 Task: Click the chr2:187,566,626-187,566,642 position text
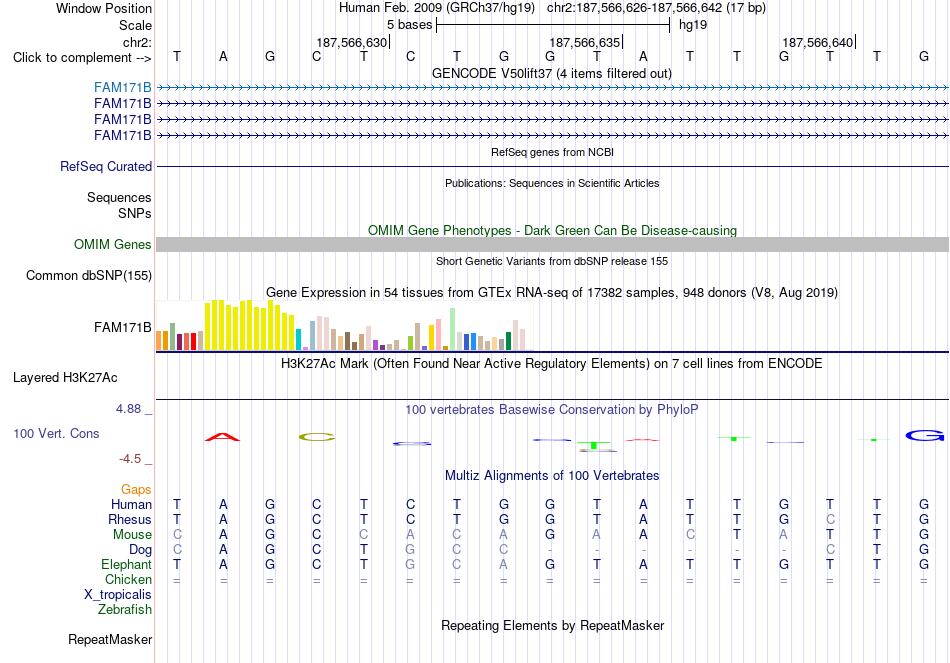[x=656, y=8]
